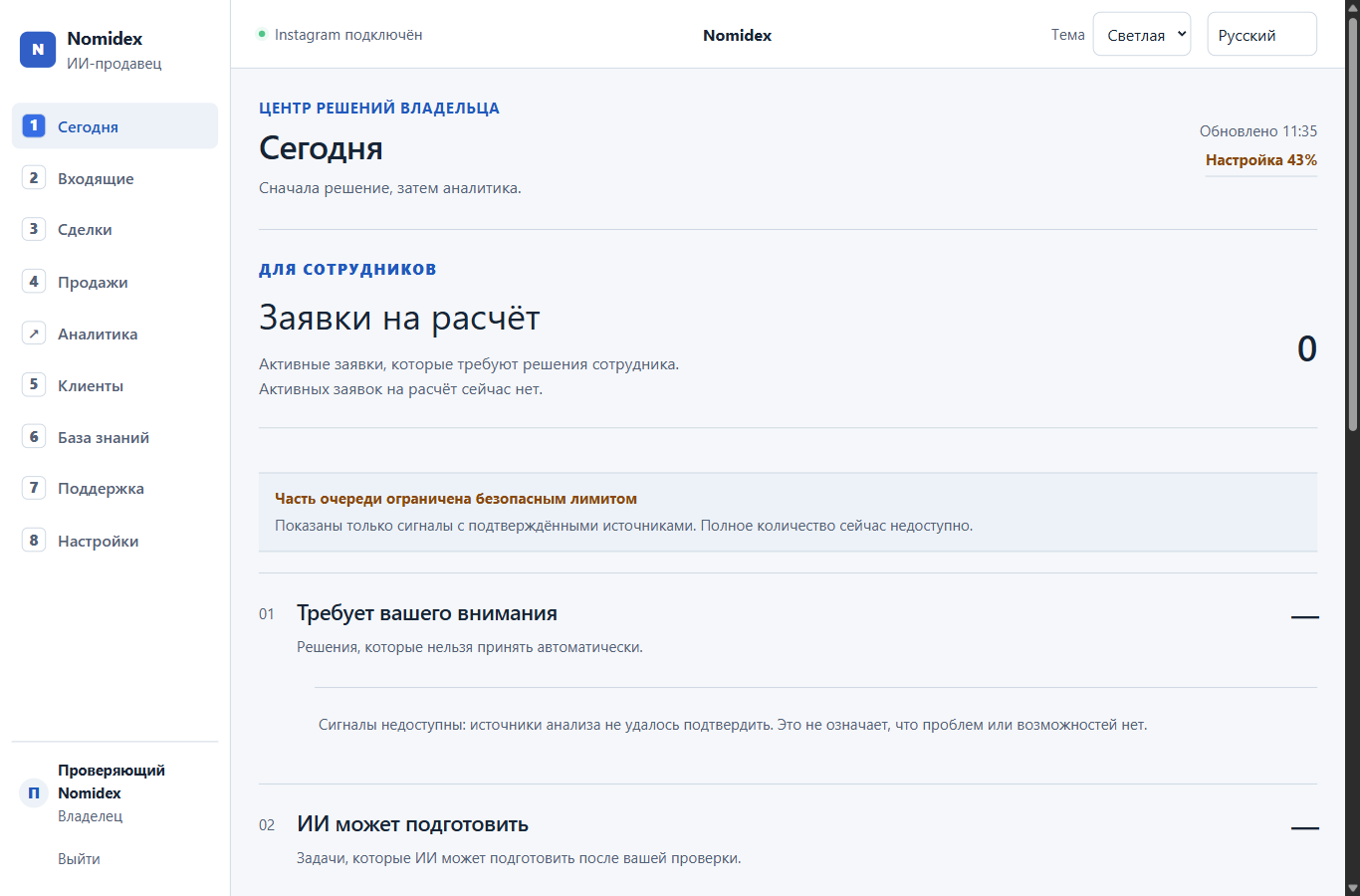Click the scrollbar down arrow
1360x896 pixels.
(x=1352, y=888)
